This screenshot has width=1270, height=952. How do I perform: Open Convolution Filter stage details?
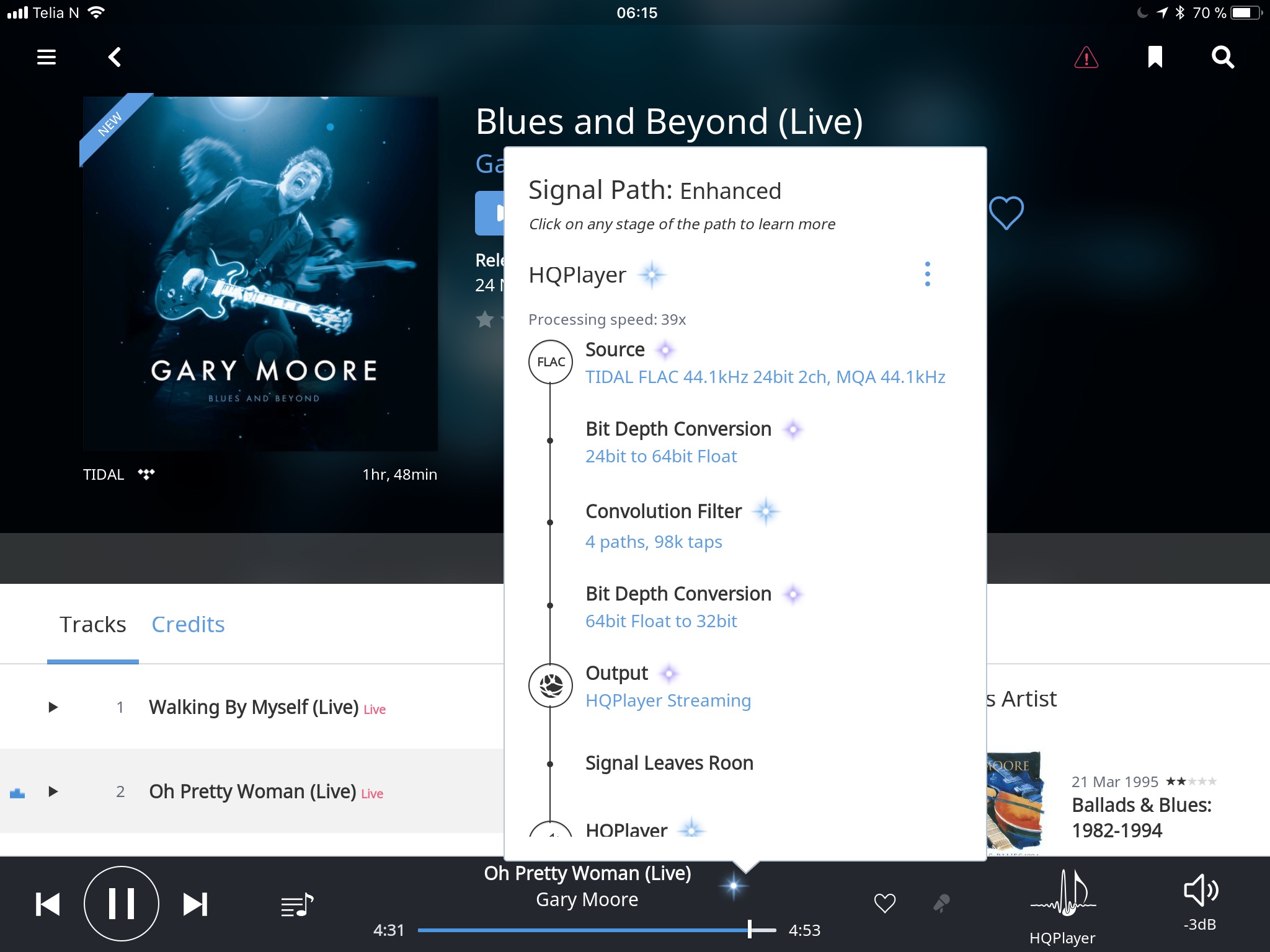(664, 511)
